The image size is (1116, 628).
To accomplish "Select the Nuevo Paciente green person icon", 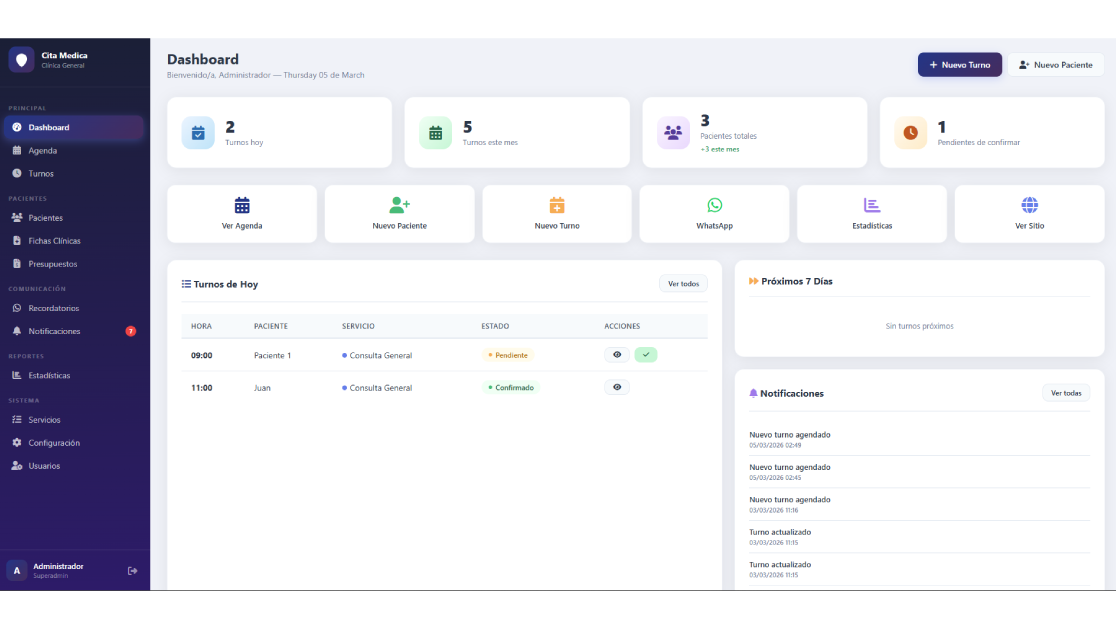I will 399,205.
